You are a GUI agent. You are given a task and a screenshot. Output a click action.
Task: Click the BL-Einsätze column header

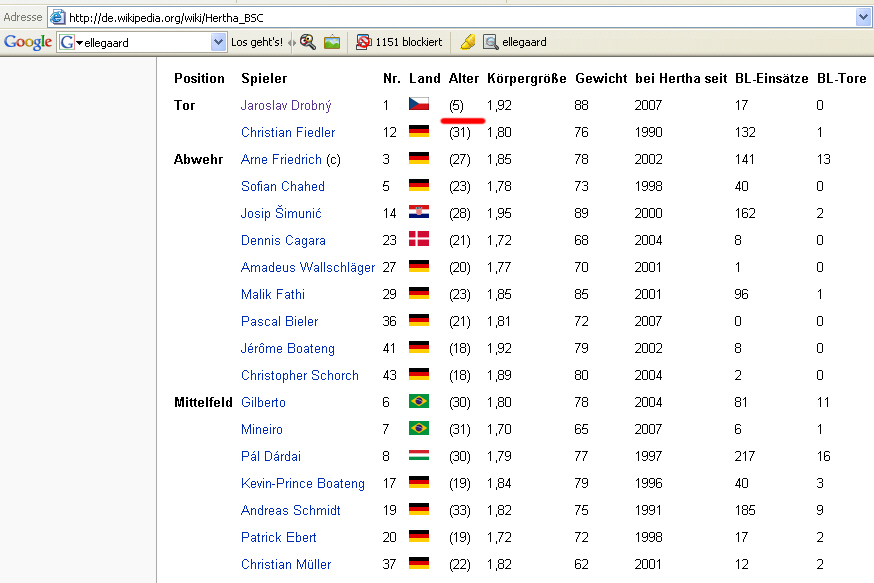pyautogui.click(x=771, y=79)
